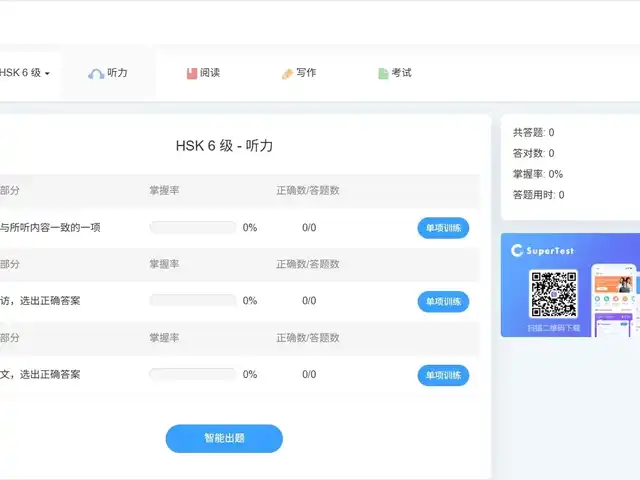Click the QR code in the SuperTest banner
The width and height of the screenshot is (640, 480).
(x=553, y=294)
